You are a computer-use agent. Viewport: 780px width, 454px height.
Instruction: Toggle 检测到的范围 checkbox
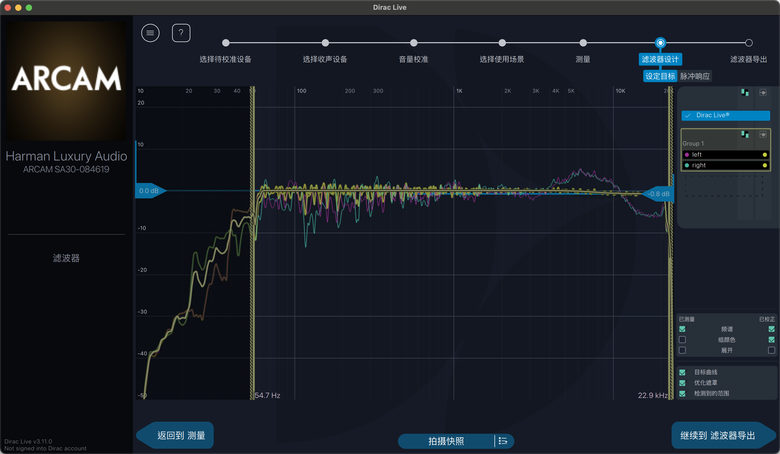coord(682,393)
